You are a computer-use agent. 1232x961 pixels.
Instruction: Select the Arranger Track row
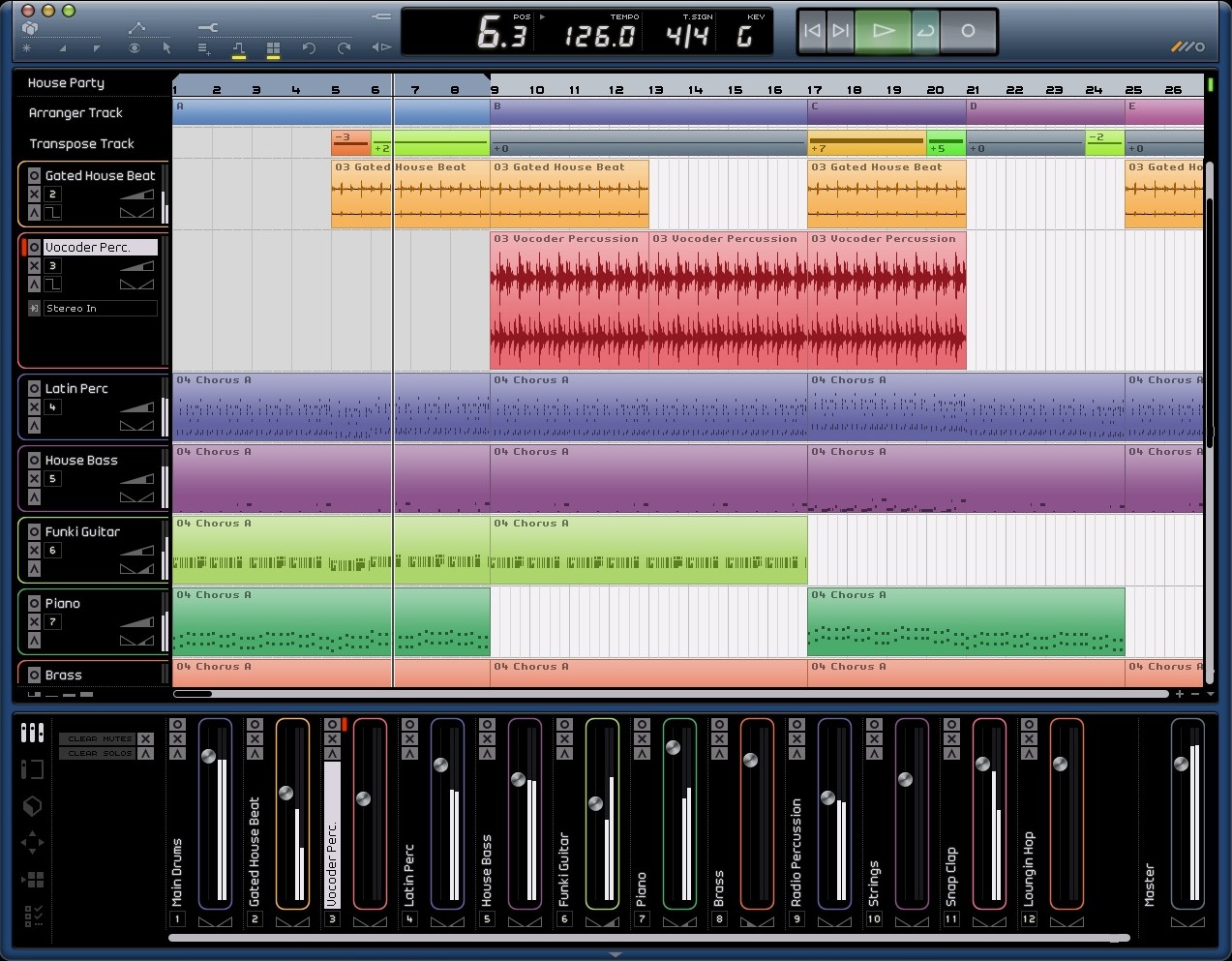[75, 113]
